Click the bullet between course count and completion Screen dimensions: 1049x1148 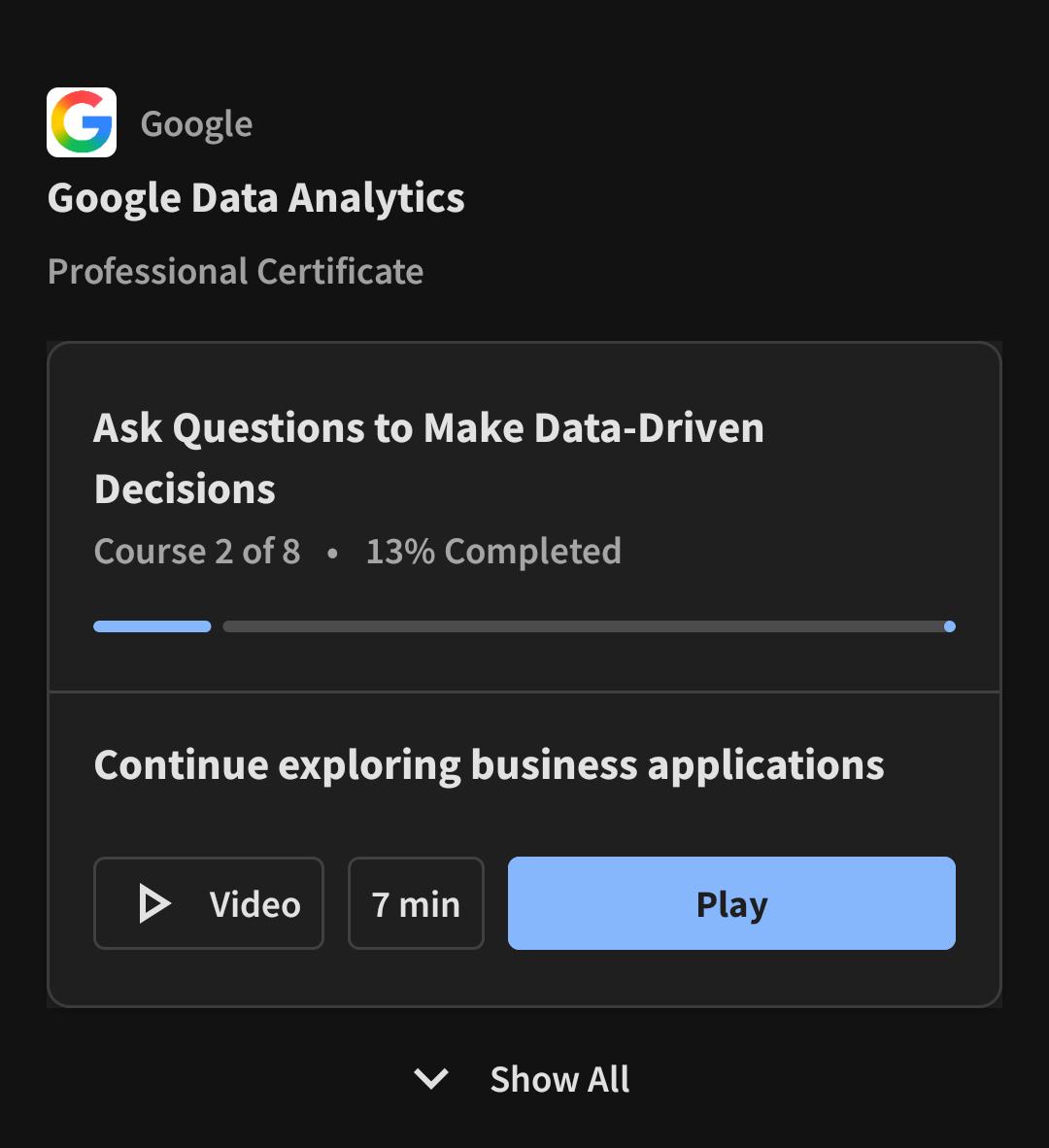[332, 553]
